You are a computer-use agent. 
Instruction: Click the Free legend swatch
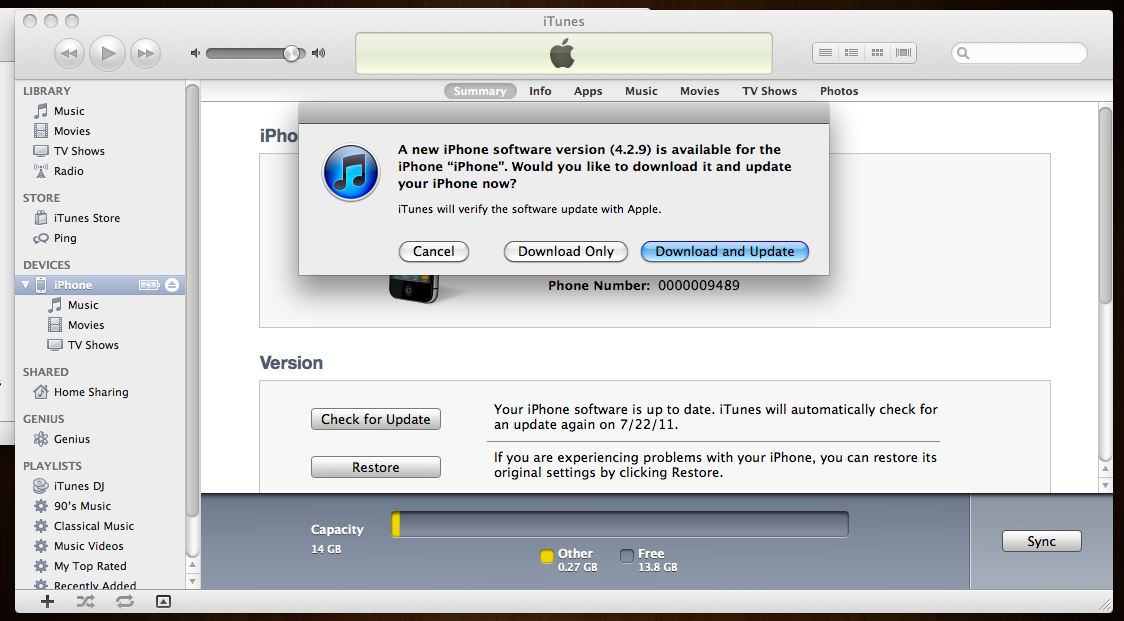[627, 556]
